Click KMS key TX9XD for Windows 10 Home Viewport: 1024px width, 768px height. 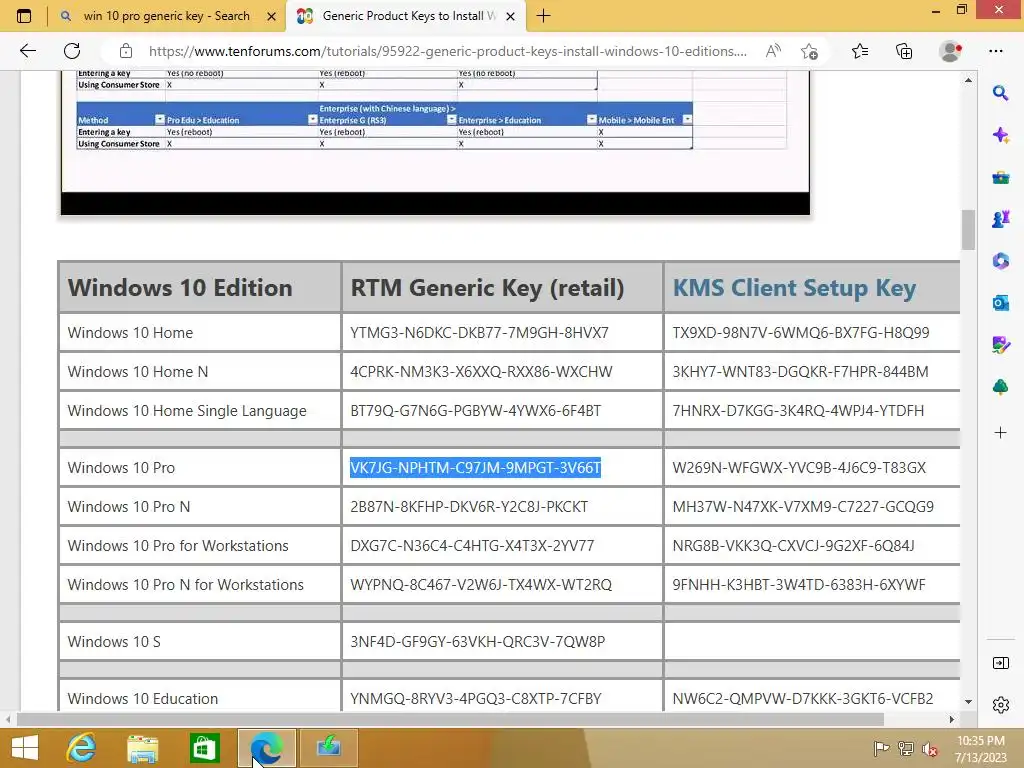coord(801,332)
